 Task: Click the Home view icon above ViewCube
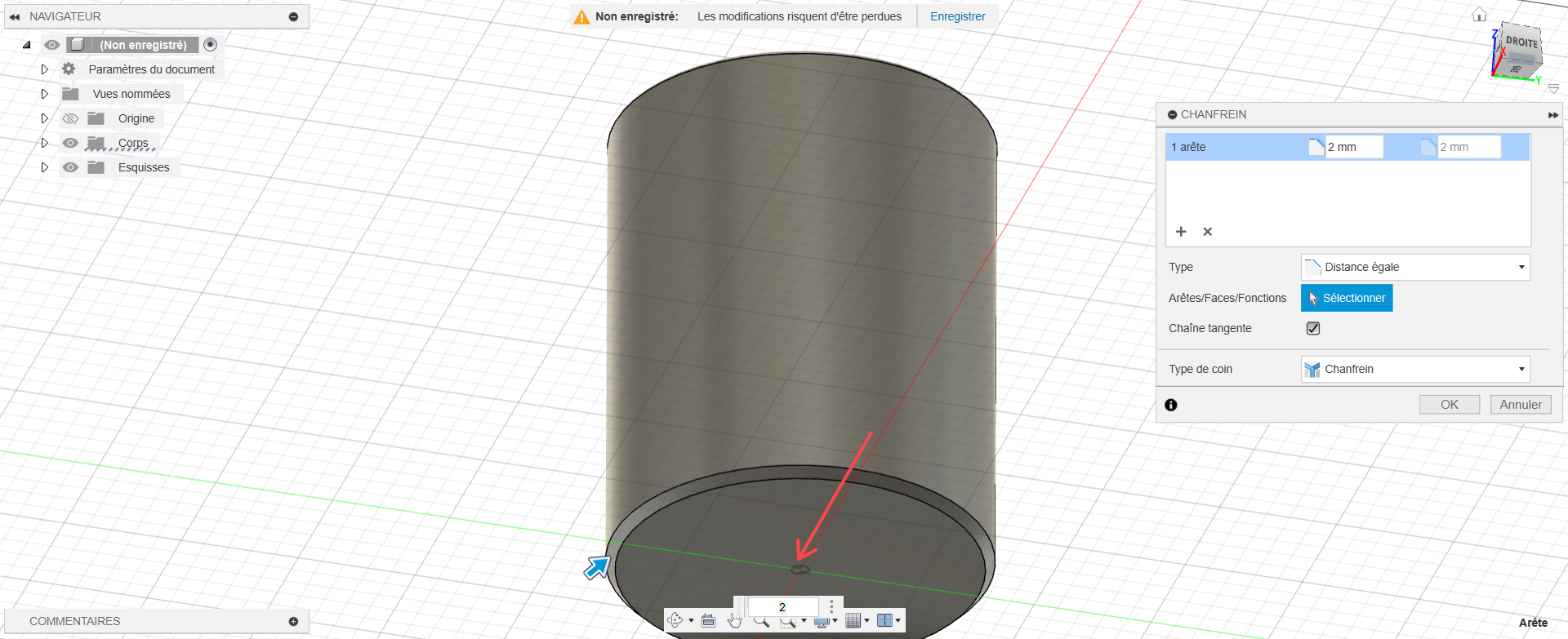1479,15
